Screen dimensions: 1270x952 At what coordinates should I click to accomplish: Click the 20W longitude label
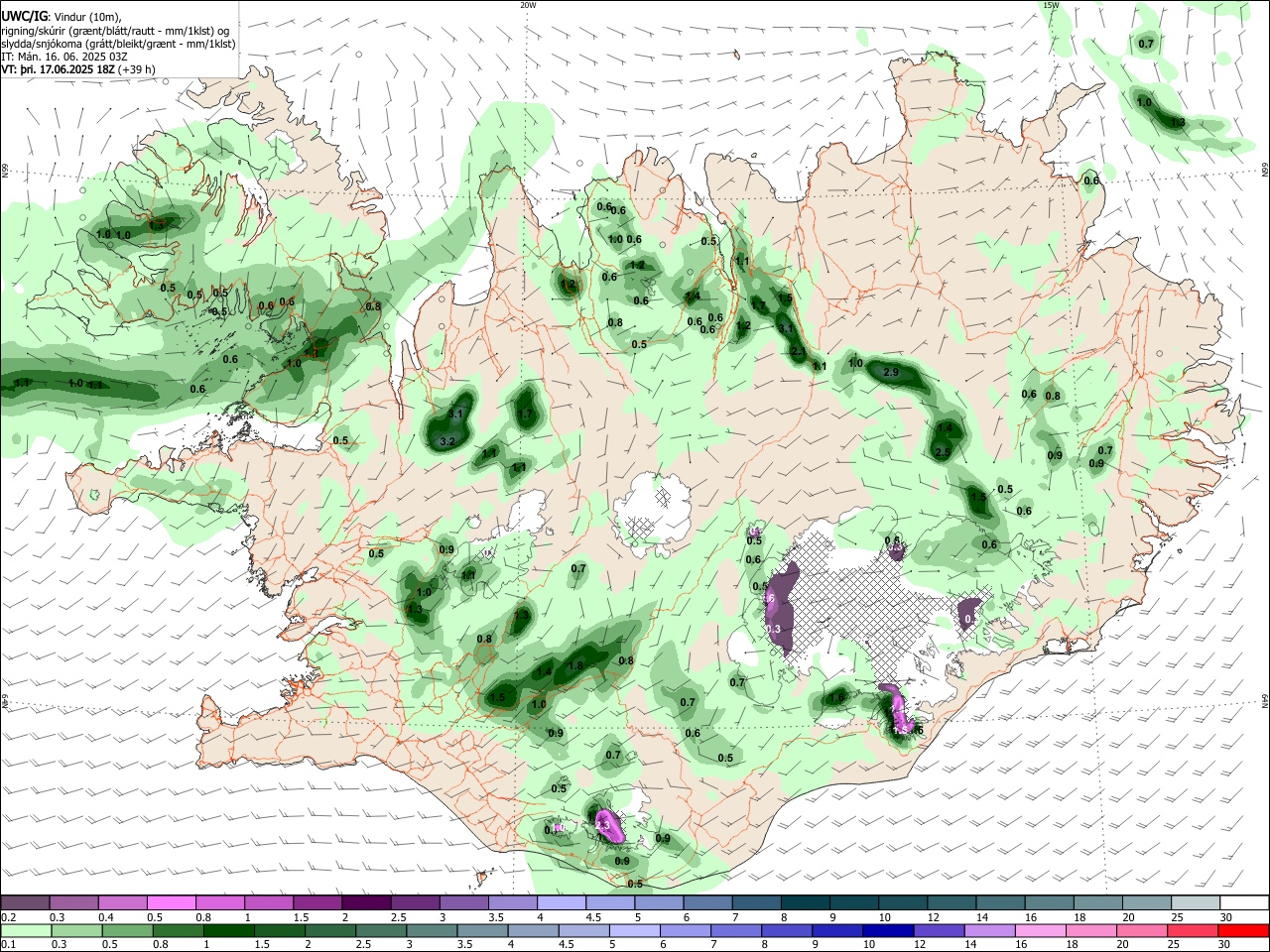point(528,5)
